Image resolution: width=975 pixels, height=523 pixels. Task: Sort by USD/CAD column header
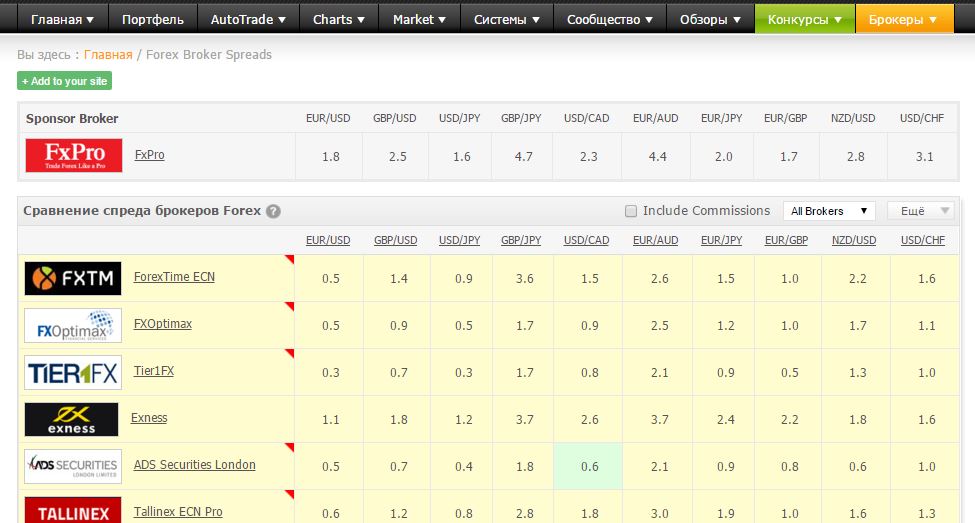pyautogui.click(x=586, y=241)
